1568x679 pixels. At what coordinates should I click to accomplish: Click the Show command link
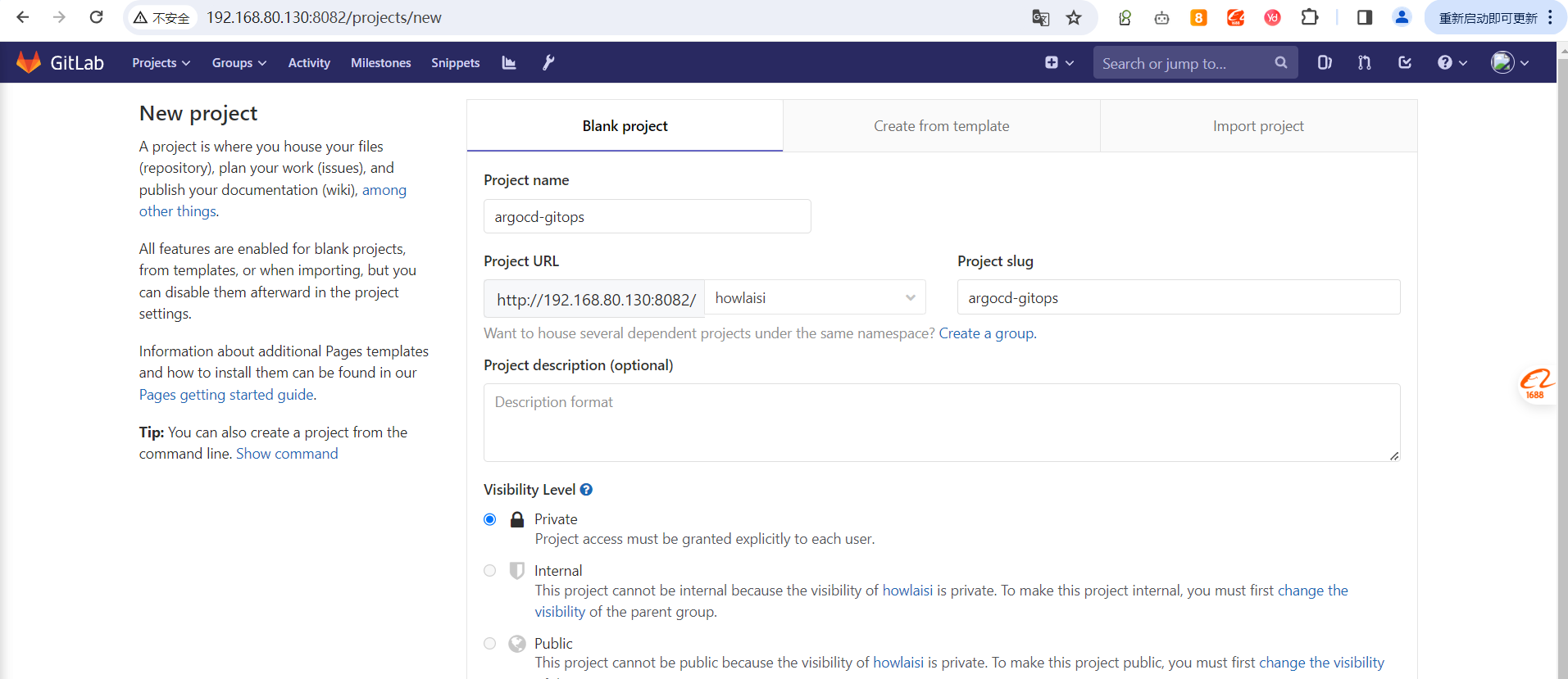287,454
